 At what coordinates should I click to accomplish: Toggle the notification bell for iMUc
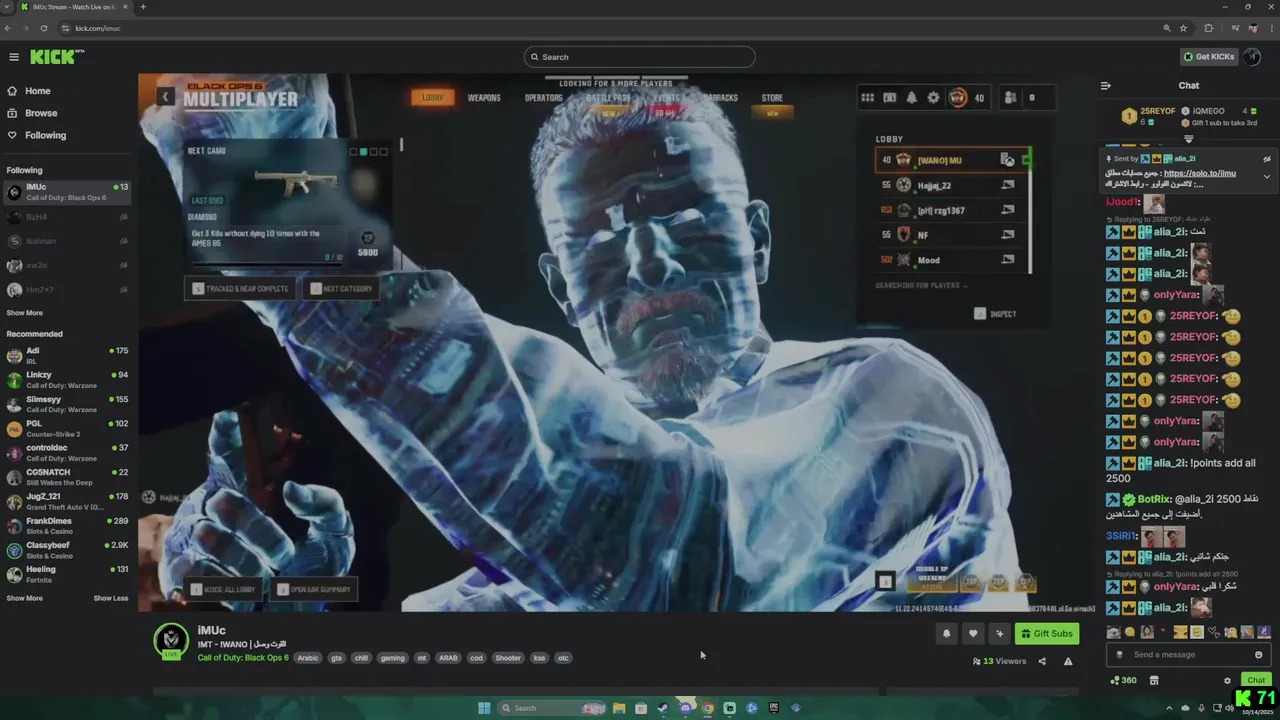coord(946,633)
